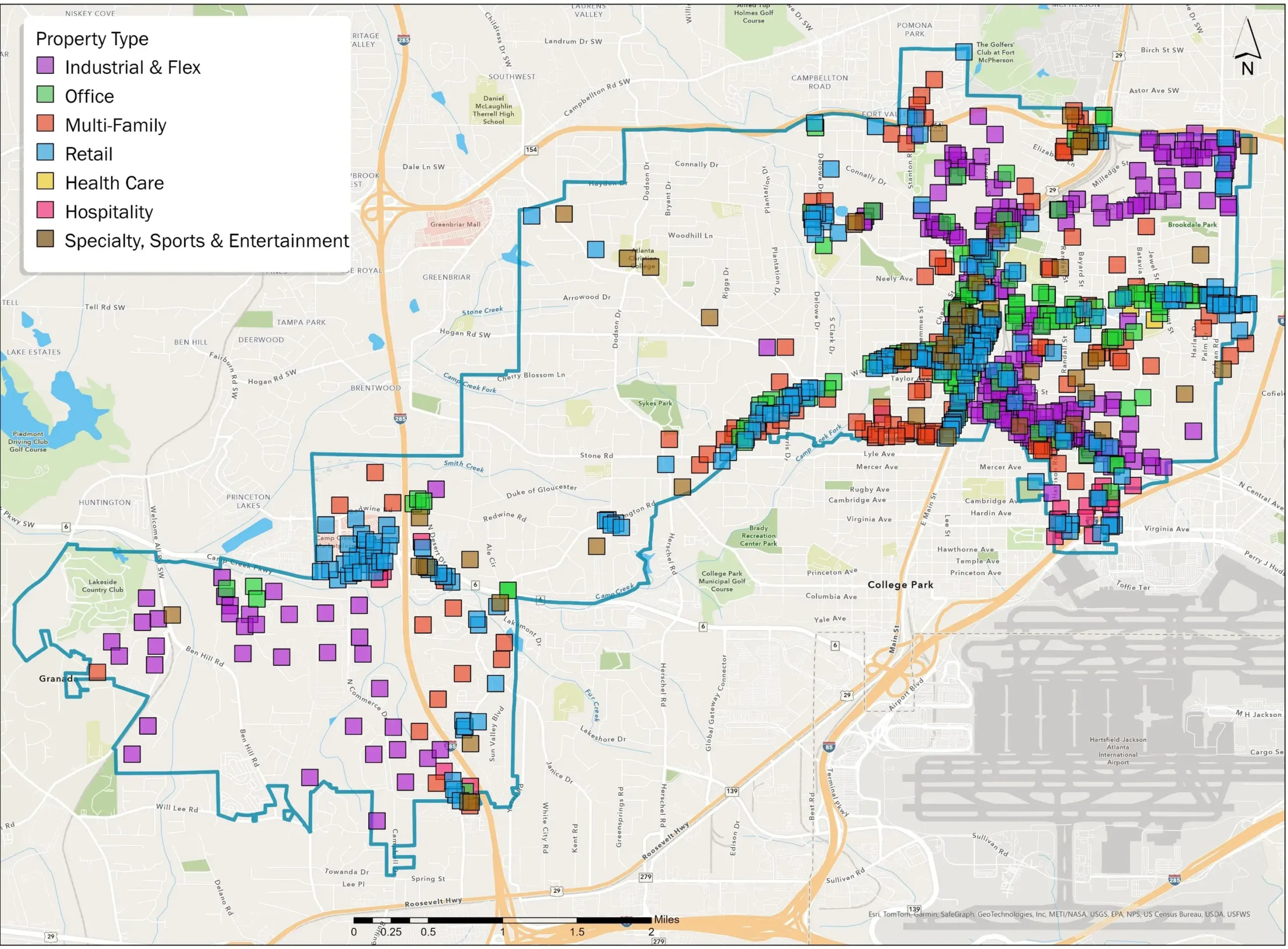Click the Health Care yellow legend square
Image resolution: width=1288 pixels, height=949 pixels.
point(45,181)
